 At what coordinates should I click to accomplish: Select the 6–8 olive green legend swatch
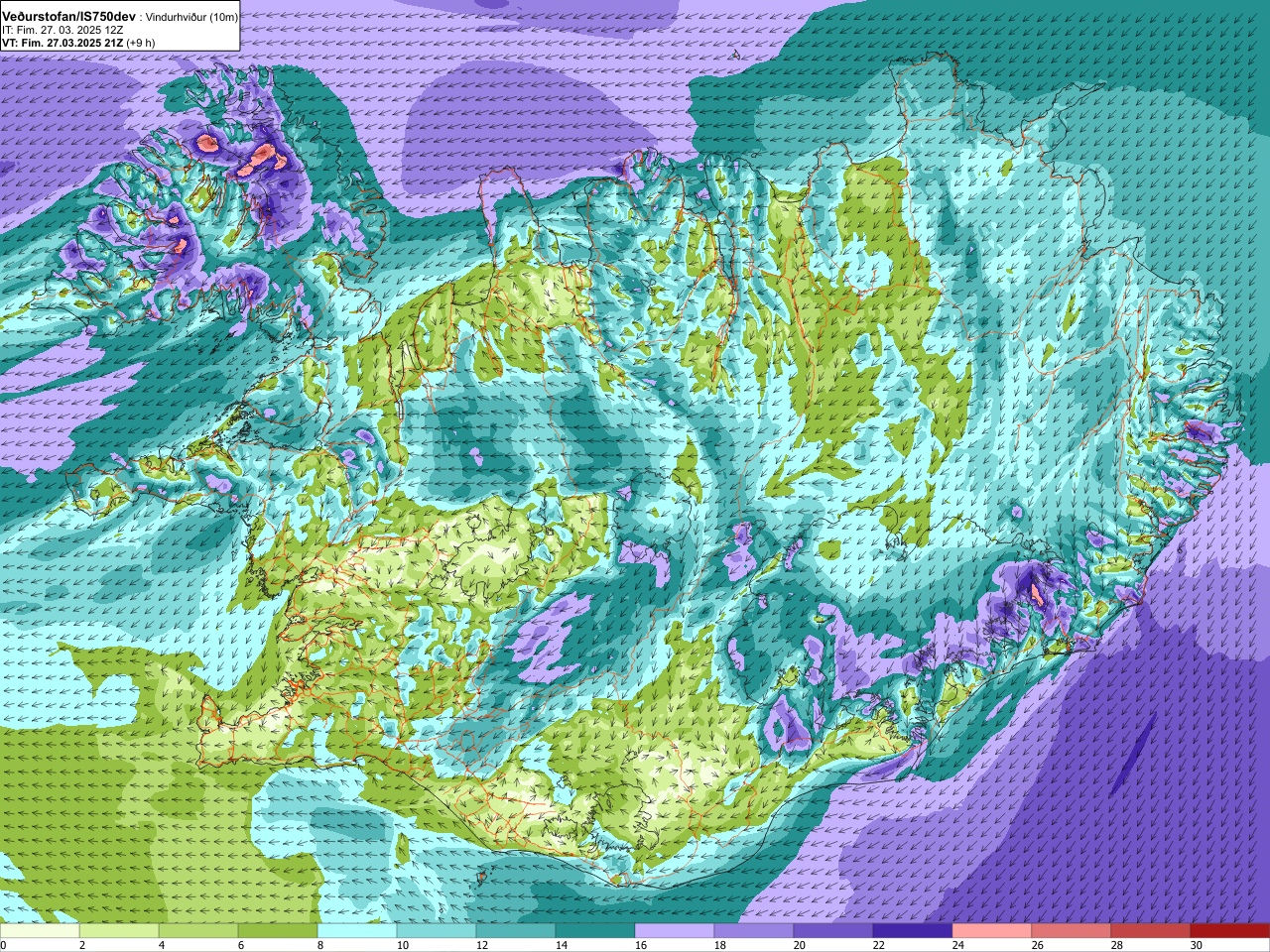point(278,931)
